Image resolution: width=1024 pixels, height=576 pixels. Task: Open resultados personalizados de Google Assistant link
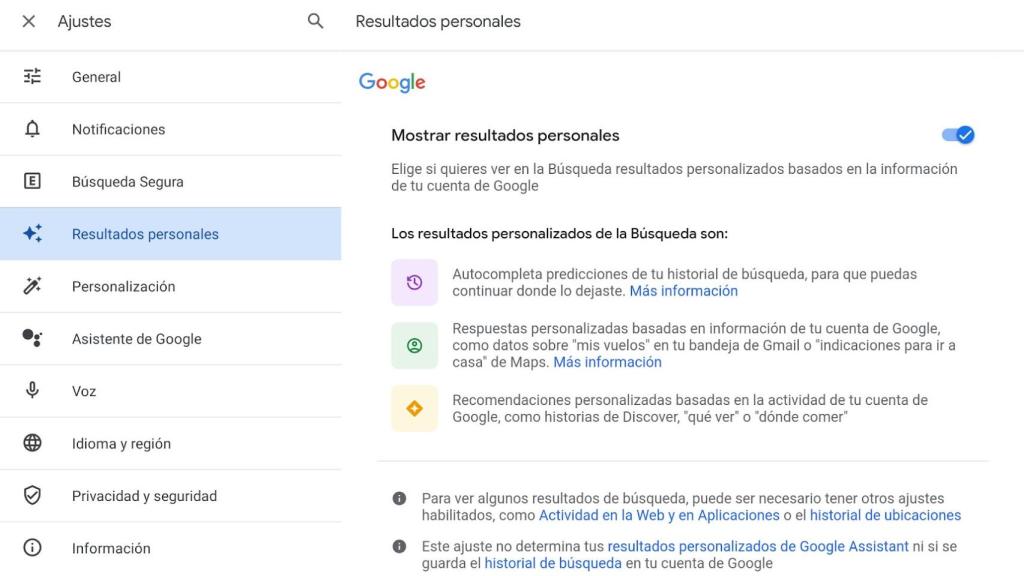click(758, 547)
